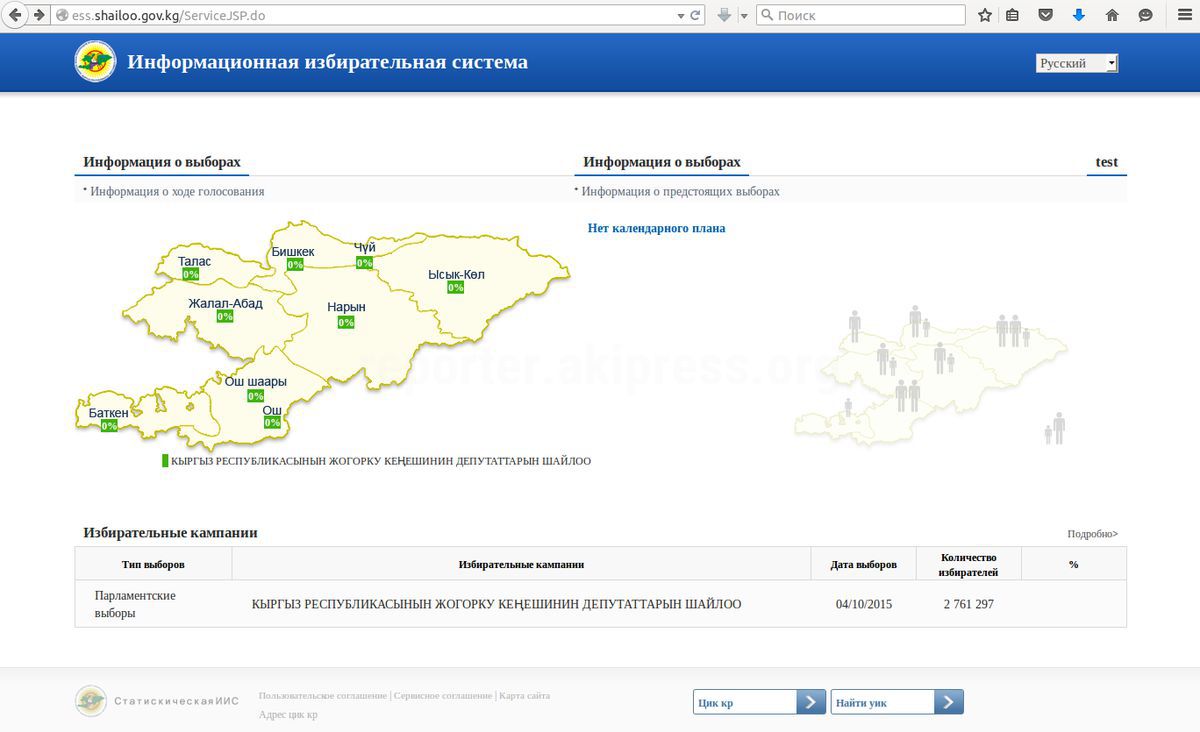This screenshot has height=732, width=1200.
Task: Click the election commission logo in header
Action: click(x=95, y=62)
